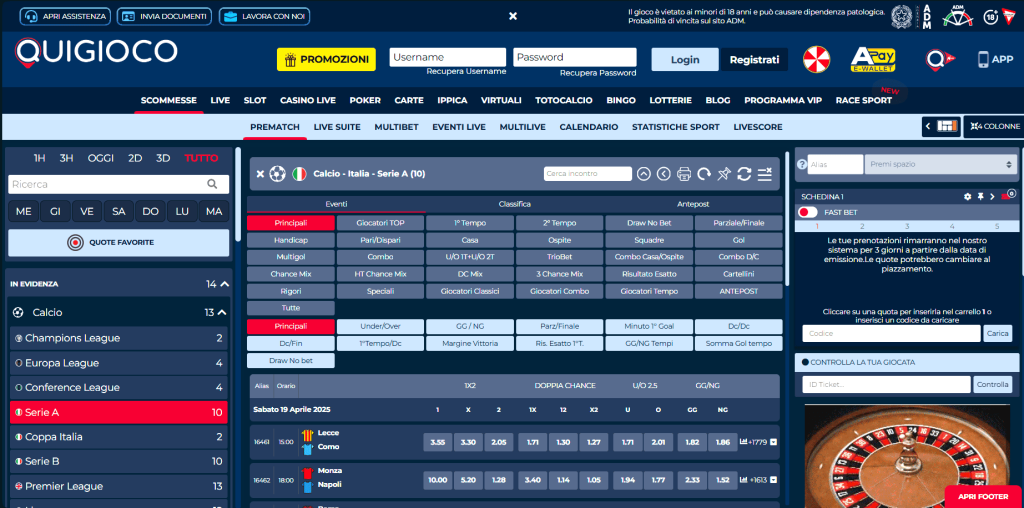Click the printer icon
The image size is (1024, 508).
(x=684, y=174)
